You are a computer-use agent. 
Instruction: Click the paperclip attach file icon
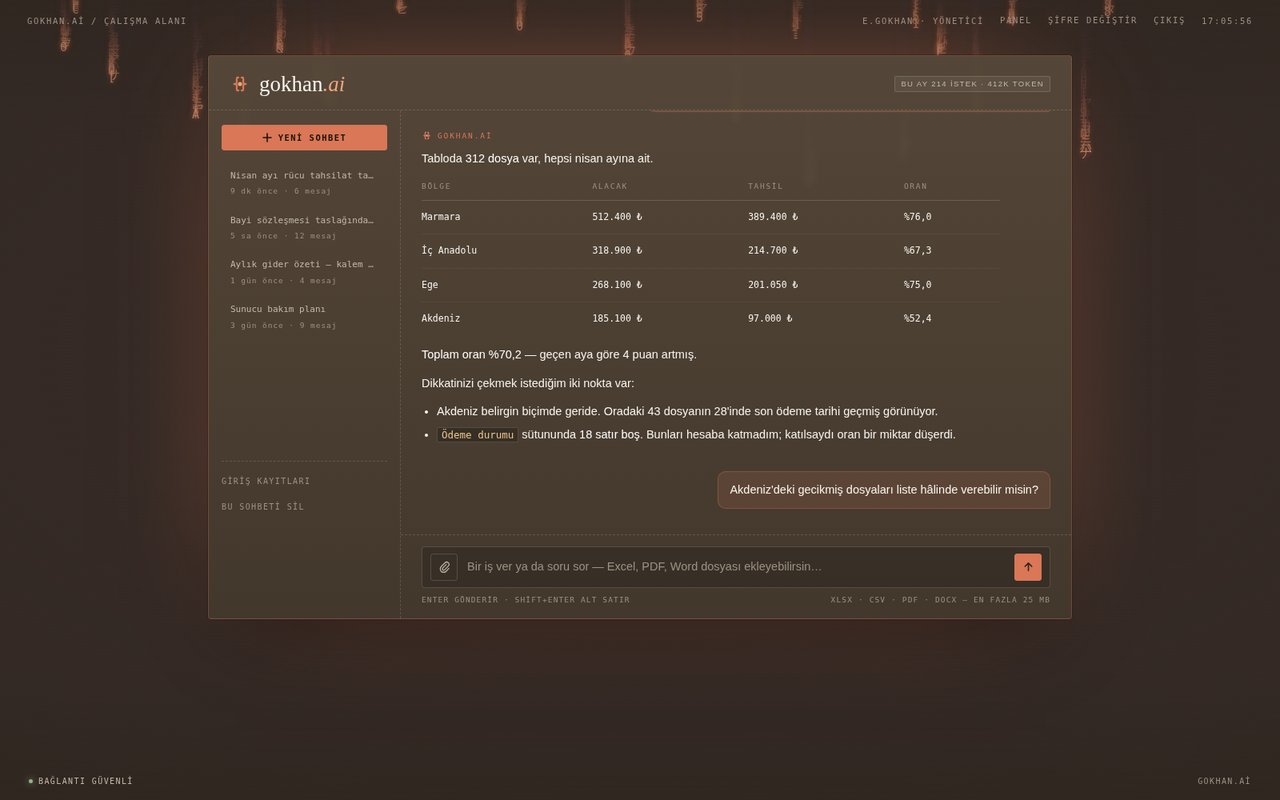pyautogui.click(x=444, y=567)
